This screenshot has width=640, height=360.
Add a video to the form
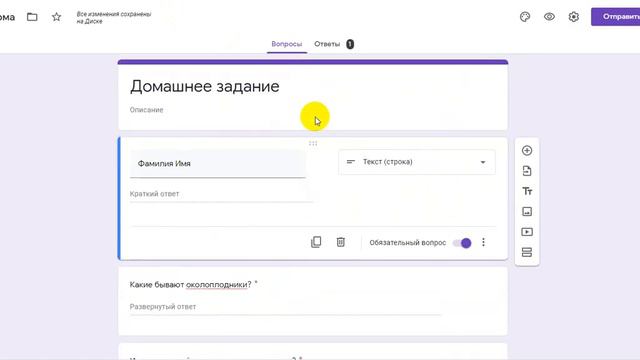coord(527,232)
